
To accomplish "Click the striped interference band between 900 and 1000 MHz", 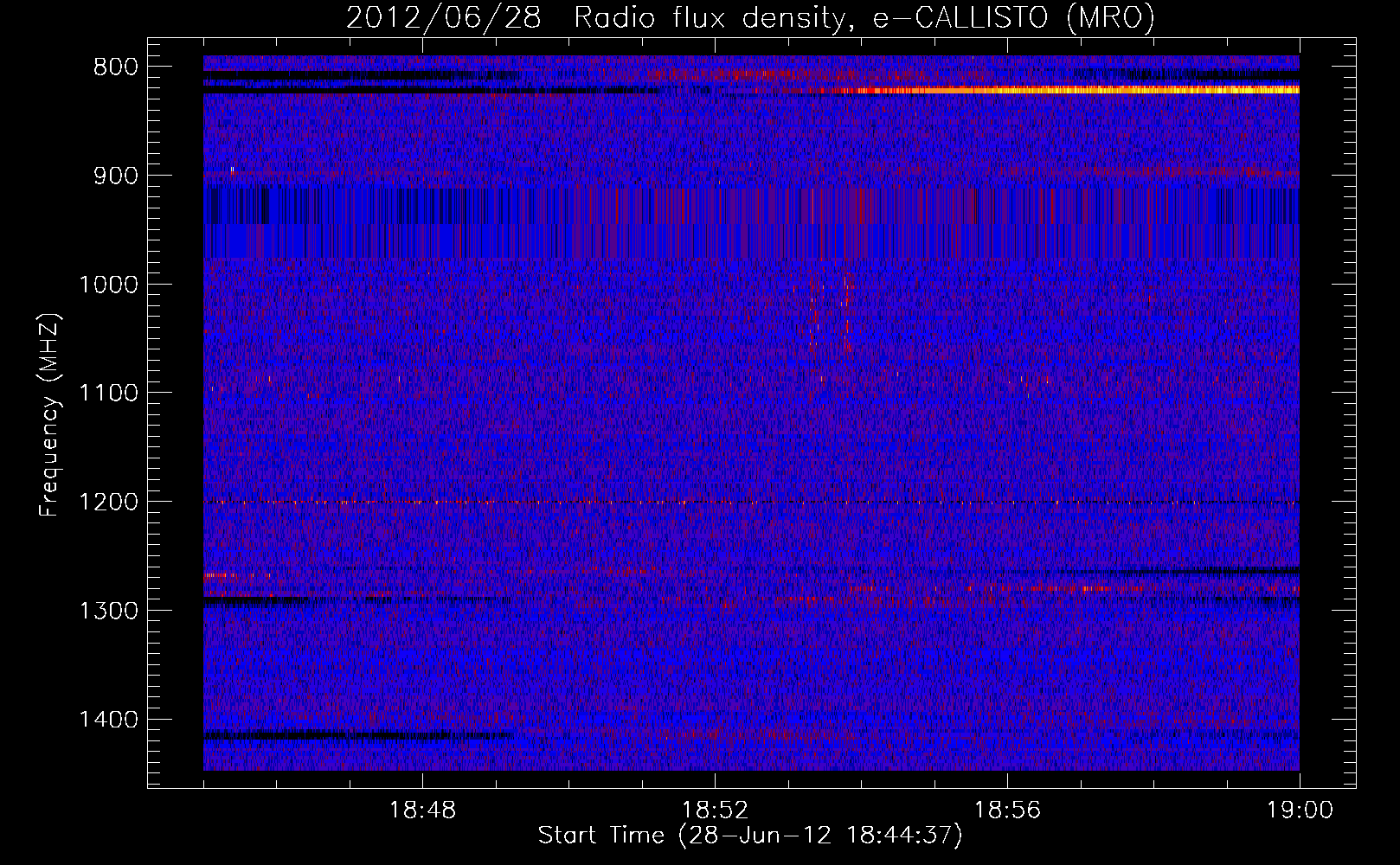I will [x=751, y=222].
